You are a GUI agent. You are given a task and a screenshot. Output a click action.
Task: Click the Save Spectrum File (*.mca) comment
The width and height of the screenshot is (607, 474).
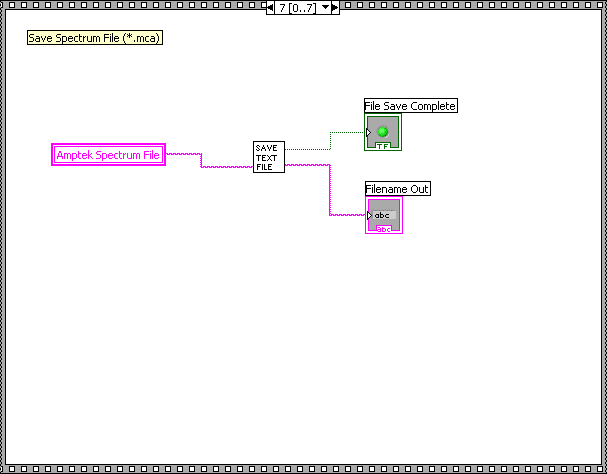click(95, 38)
